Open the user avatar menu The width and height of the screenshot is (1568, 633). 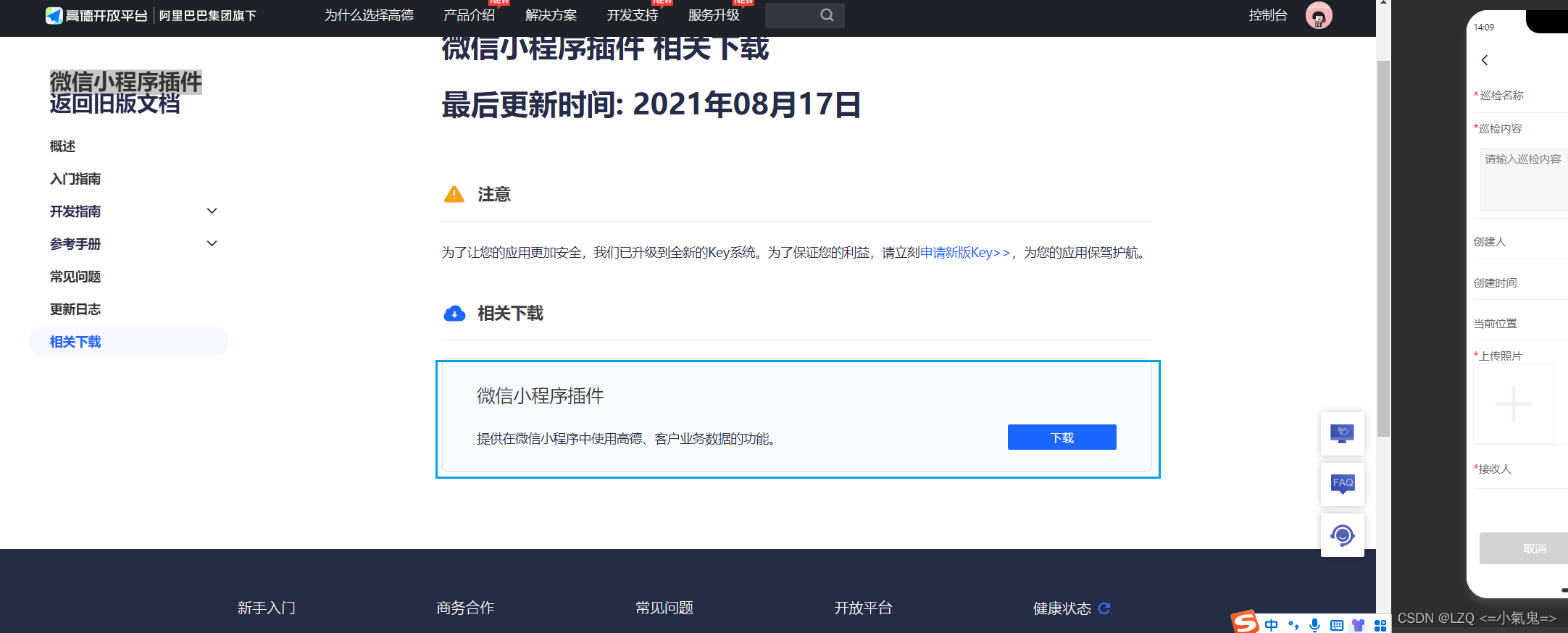coord(1319,15)
